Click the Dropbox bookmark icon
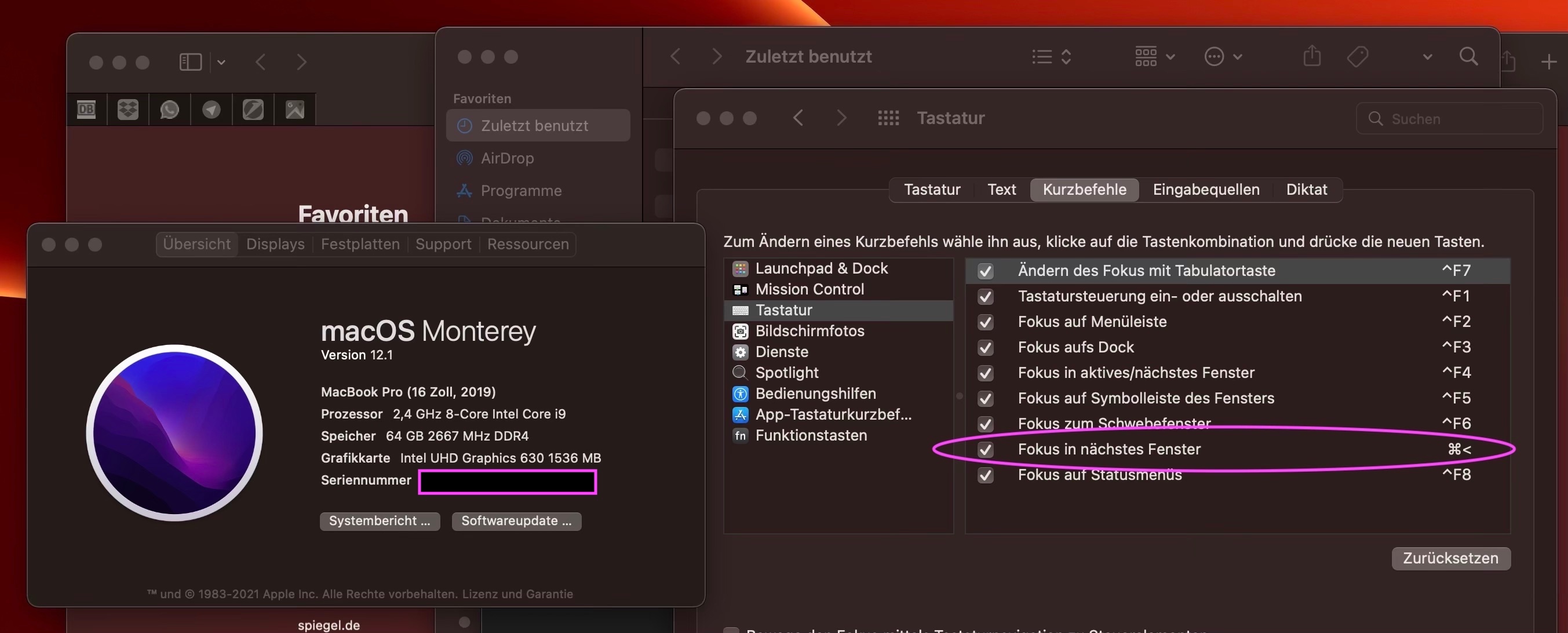Viewport: 1568px width, 633px height. pos(128,110)
